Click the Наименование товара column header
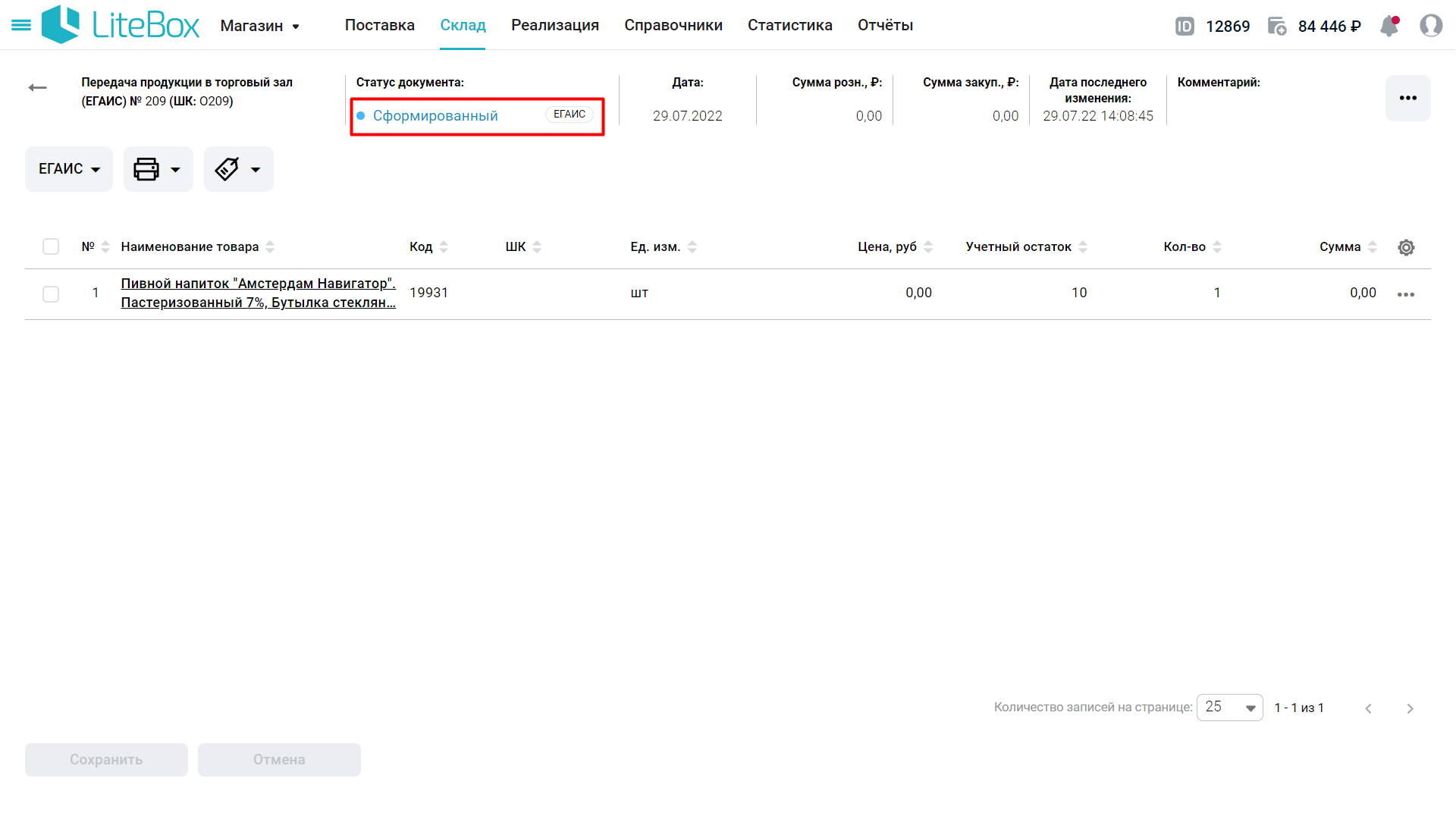Image resolution: width=1456 pixels, height=819 pixels. 190,247
